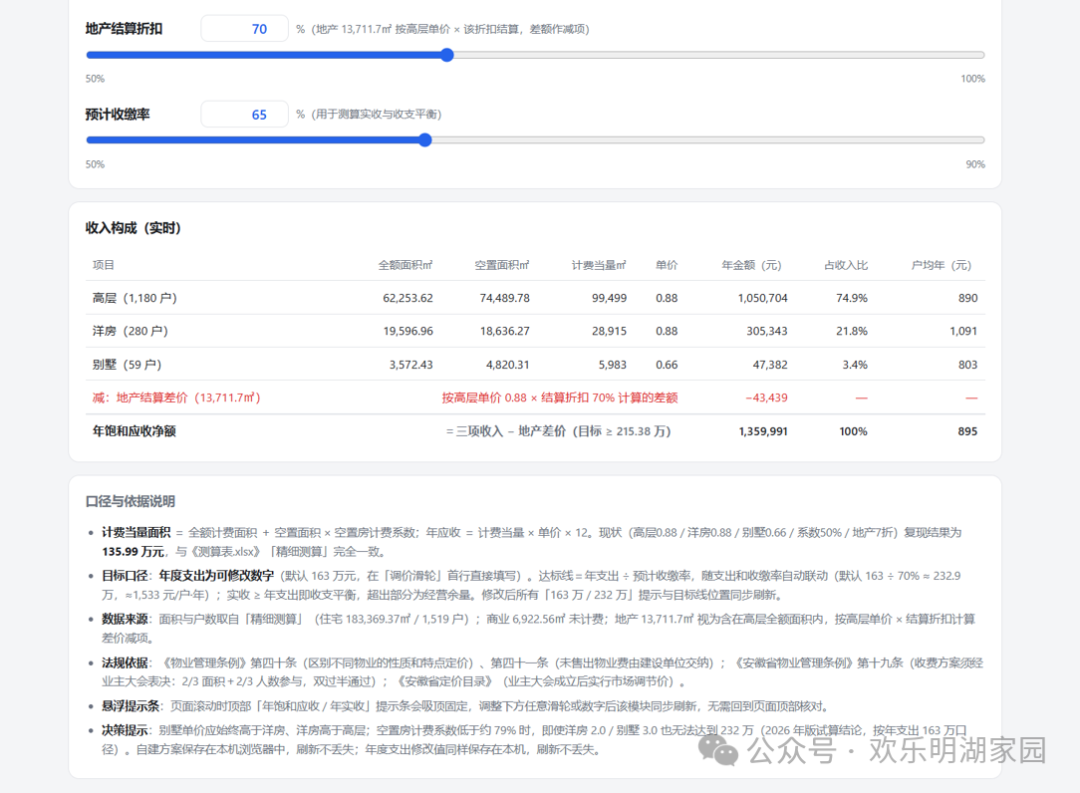Select the 洋房（280 户） row label
This screenshot has height=793, width=1080.
(130, 331)
